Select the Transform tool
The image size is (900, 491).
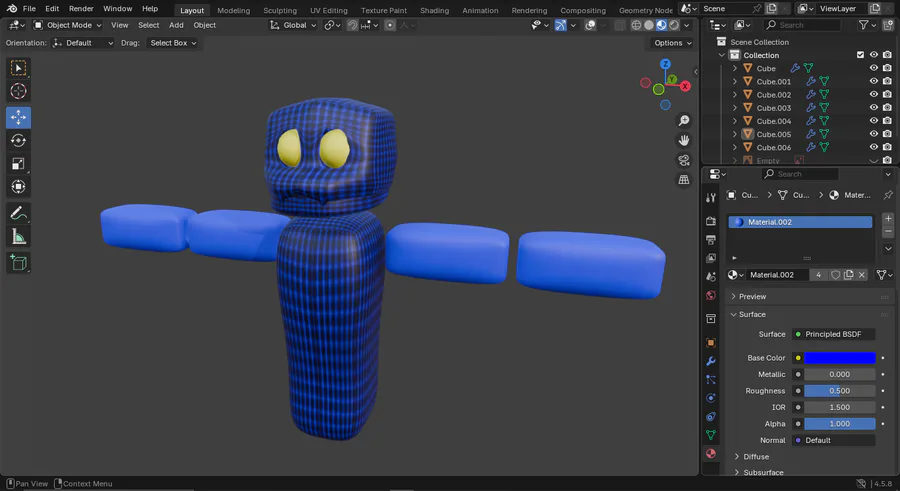[x=18, y=187]
